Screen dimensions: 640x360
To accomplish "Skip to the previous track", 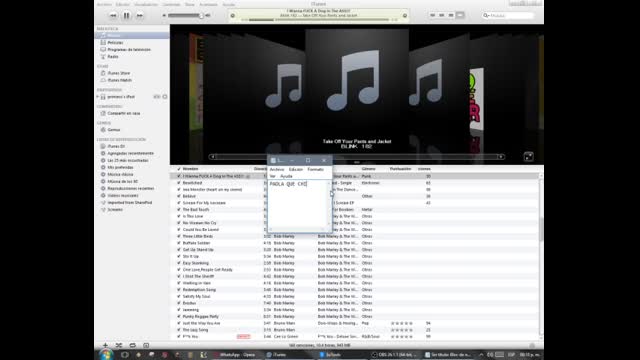I will [x=113, y=16].
